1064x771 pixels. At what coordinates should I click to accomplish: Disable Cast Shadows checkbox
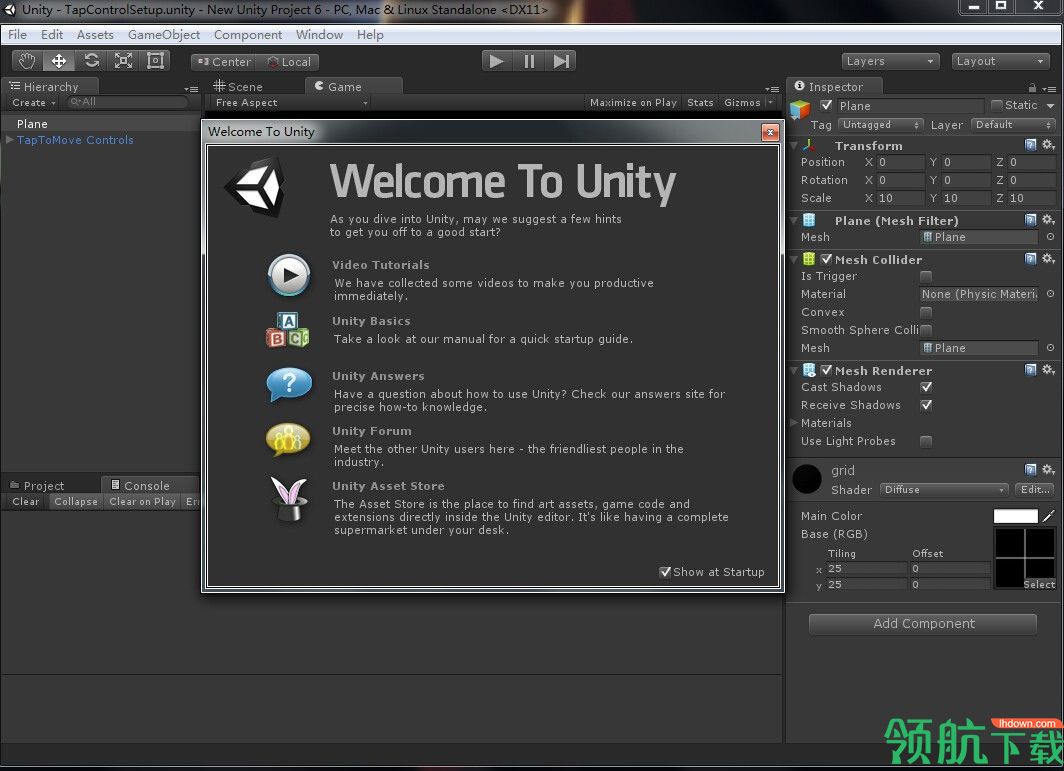click(x=926, y=387)
